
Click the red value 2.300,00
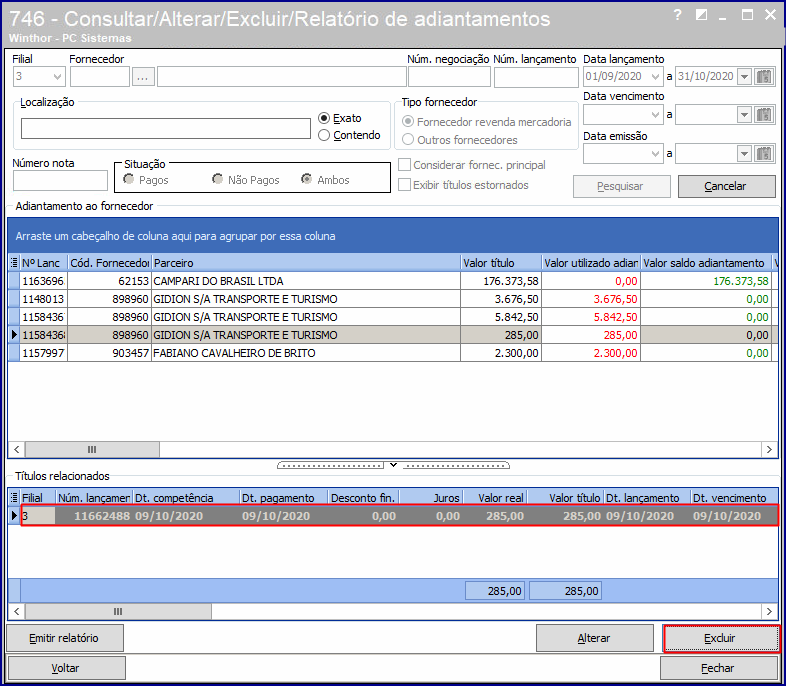[x=615, y=353]
